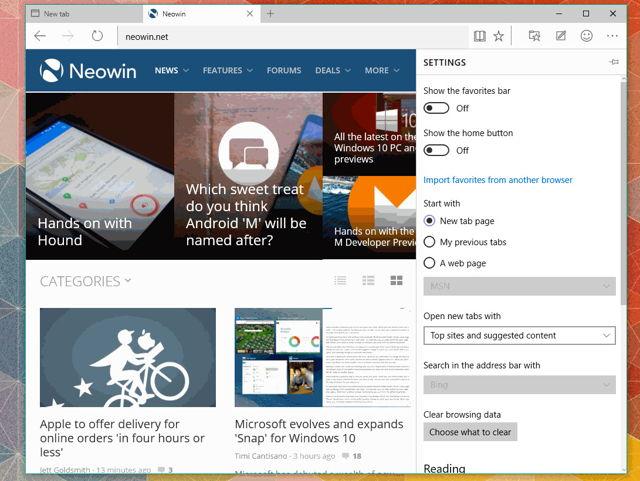Open the Hub favorites panel icon
The image size is (640, 481).
point(534,36)
